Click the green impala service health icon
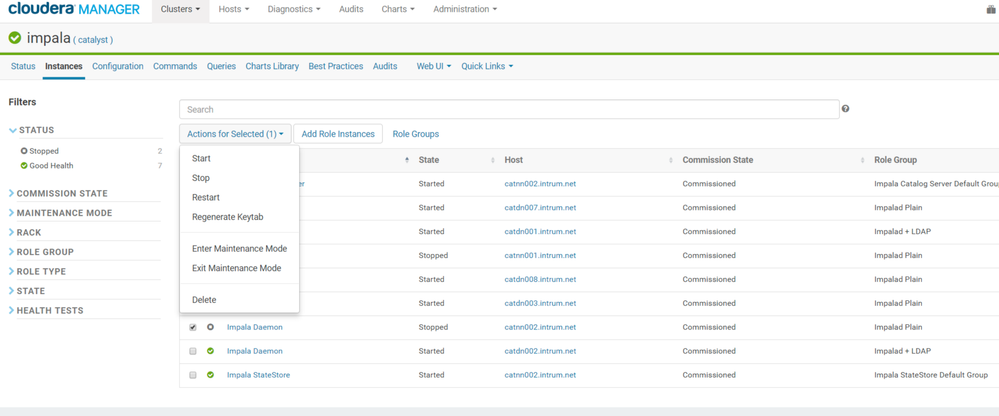This screenshot has height=416, width=999. click(x=15, y=38)
